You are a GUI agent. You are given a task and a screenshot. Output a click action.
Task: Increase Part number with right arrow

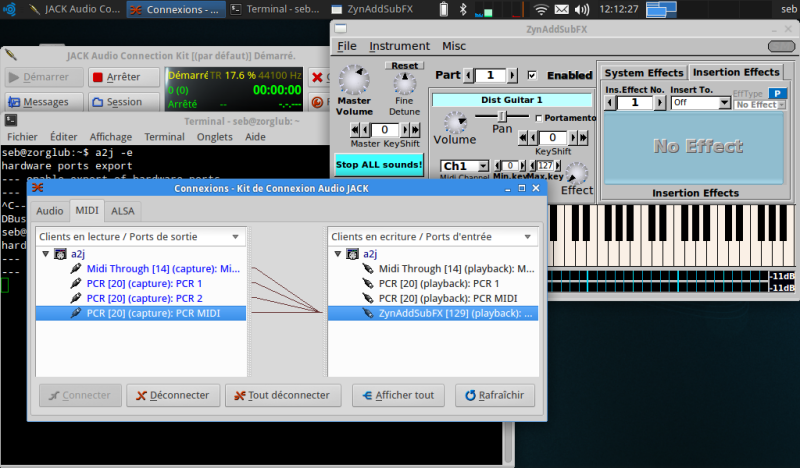(512, 76)
